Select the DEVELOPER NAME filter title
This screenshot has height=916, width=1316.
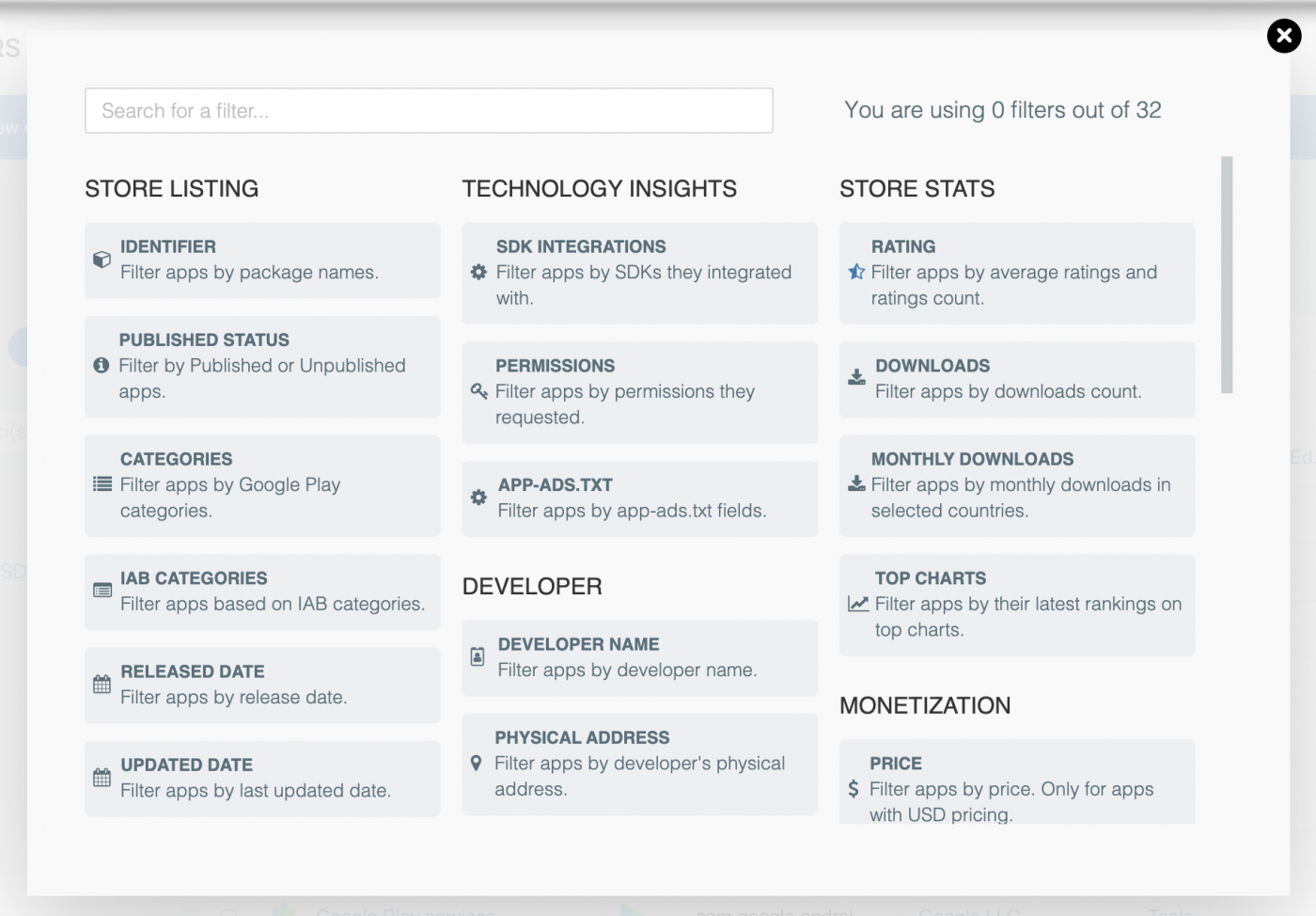click(x=578, y=644)
